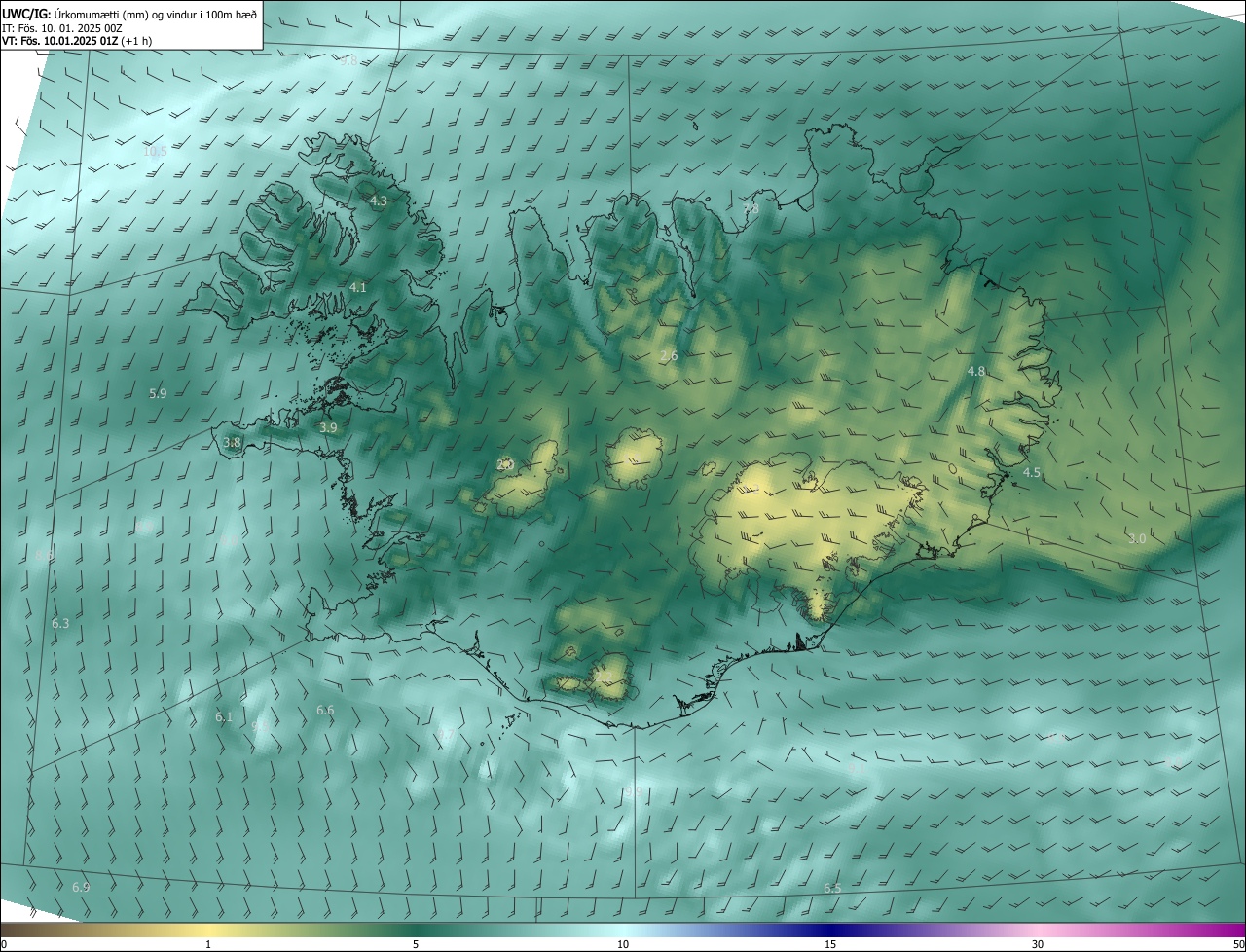
Task: Click the 10.5 value label on the map
Action: (155, 151)
